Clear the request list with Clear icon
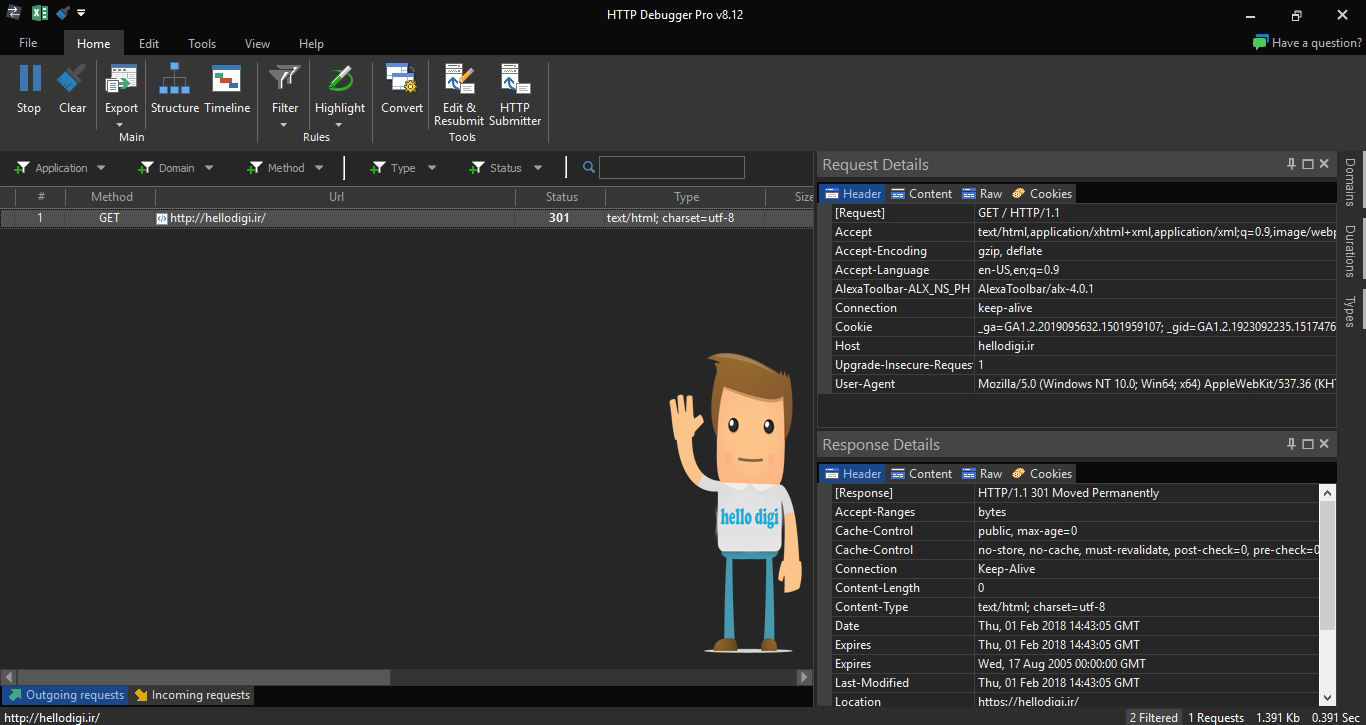Screen dimensions: 1366x725 72,80
